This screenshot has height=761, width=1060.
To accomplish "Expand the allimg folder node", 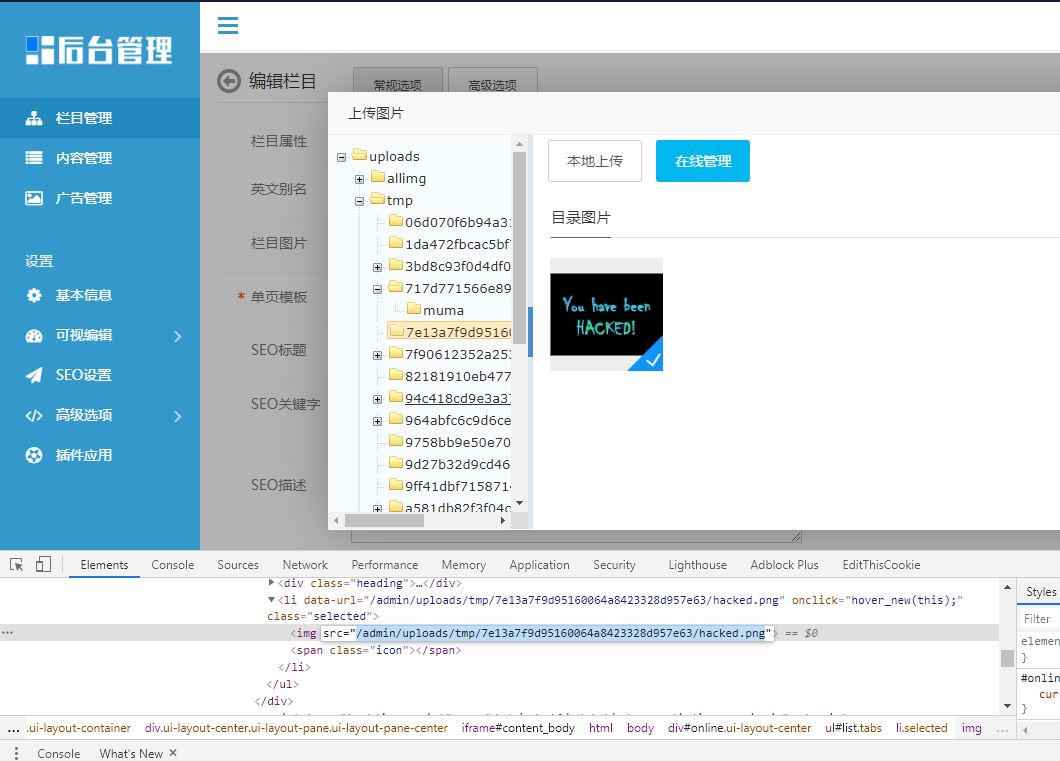I will tap(360, 179).
